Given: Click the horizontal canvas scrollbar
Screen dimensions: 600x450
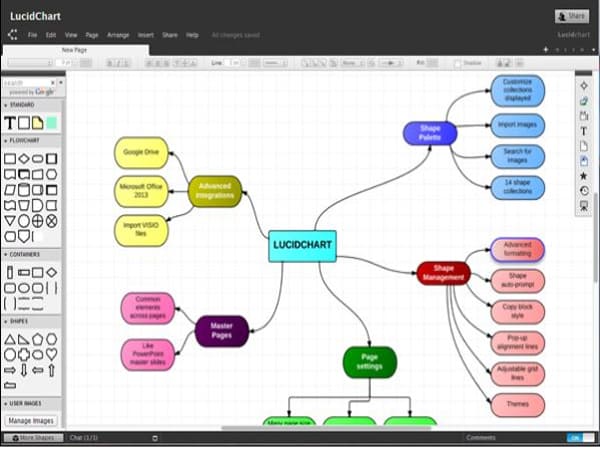Looking at the screenshot, I should pos(326,428).
